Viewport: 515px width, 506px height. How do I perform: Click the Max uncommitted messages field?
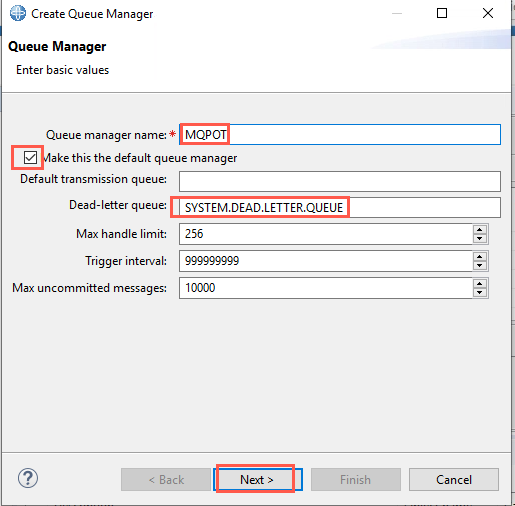(x=326, y=288)
